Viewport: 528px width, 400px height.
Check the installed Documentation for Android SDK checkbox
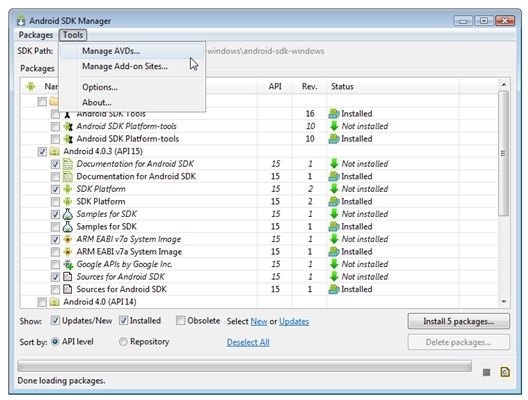(x=55, y=176)
